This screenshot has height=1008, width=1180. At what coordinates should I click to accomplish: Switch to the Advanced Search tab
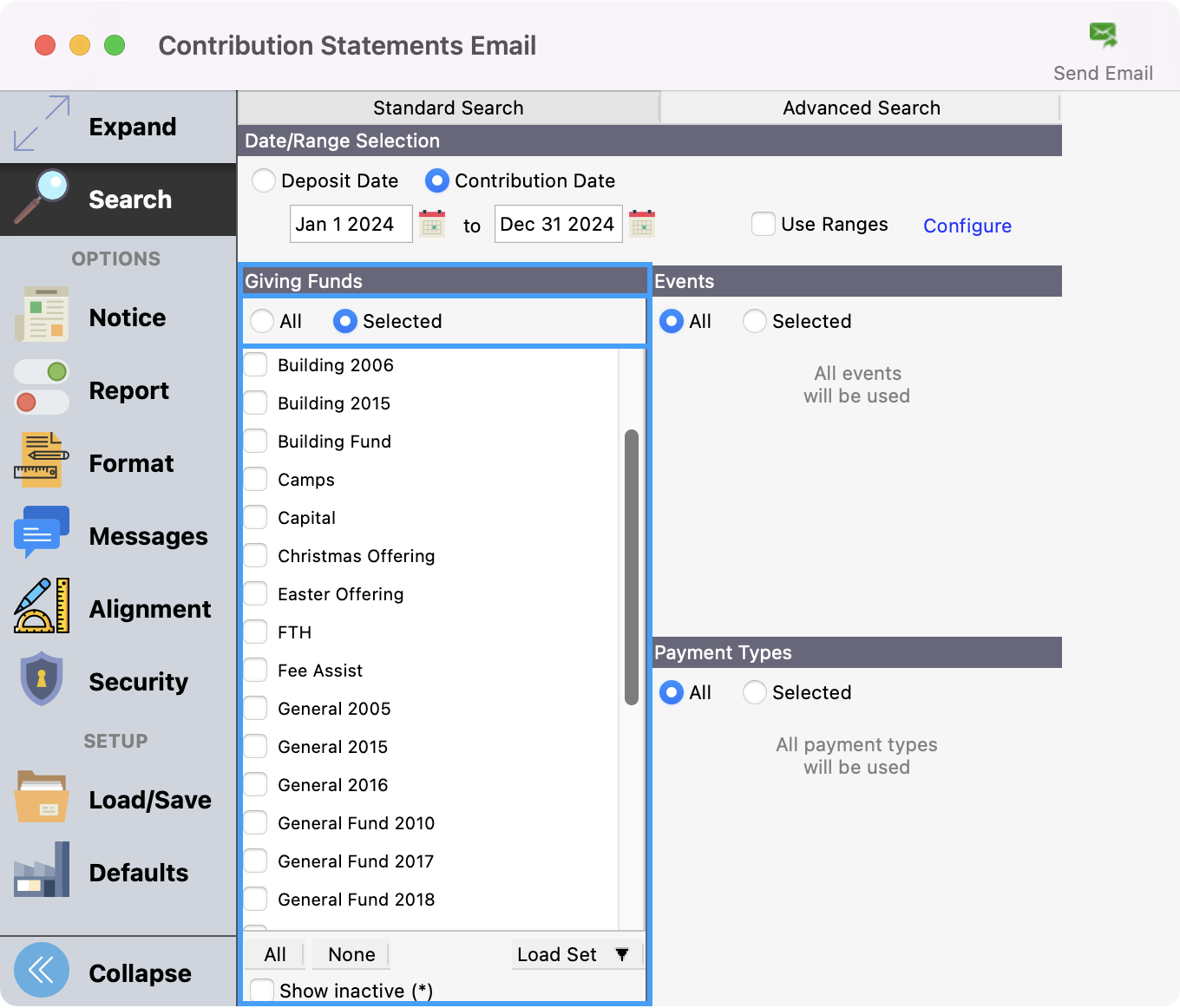(x=861, y=108)
